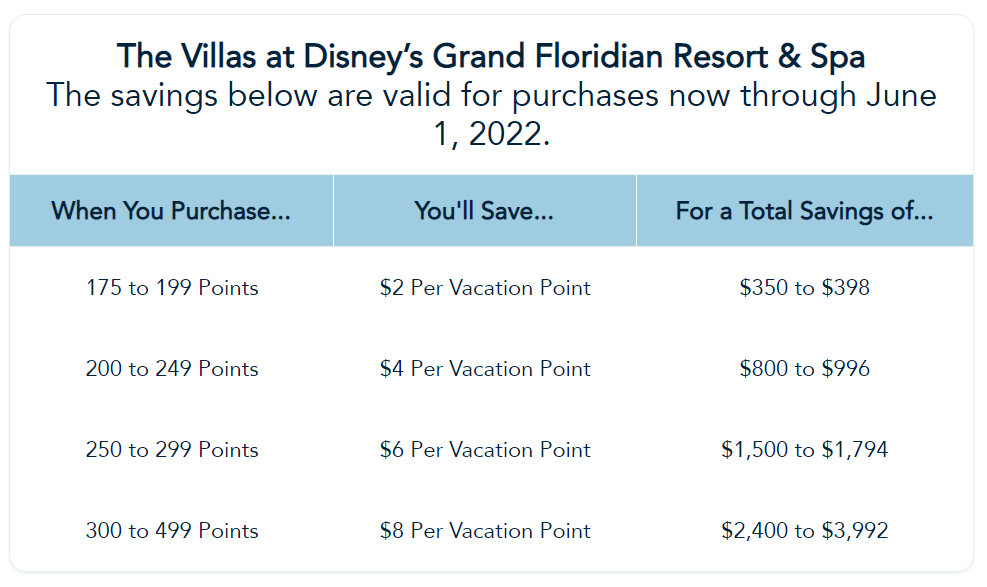Select the '$350 to $398' savings cell

tap(804, 288)
